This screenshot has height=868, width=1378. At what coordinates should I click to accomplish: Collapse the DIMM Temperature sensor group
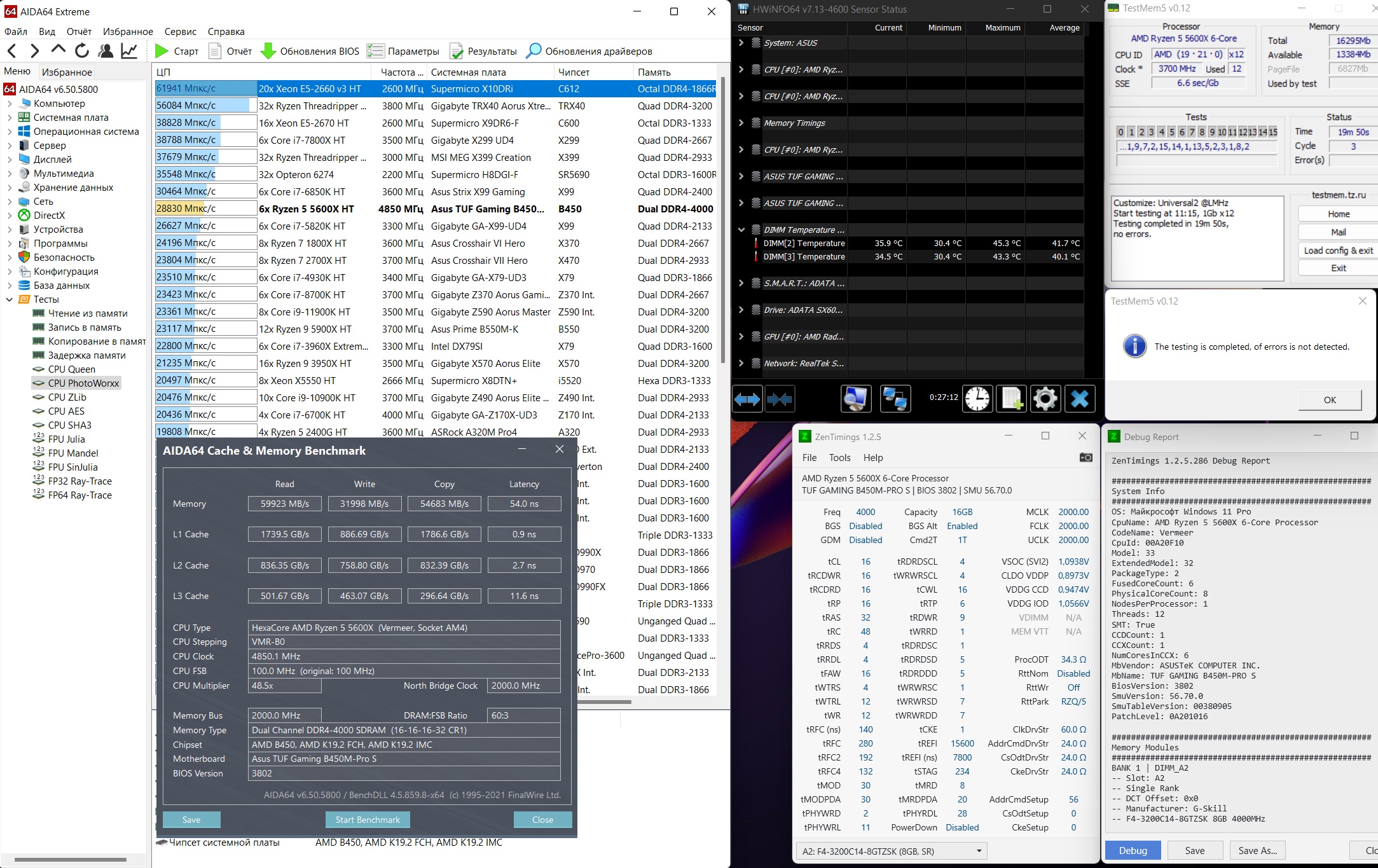(741, 230)
